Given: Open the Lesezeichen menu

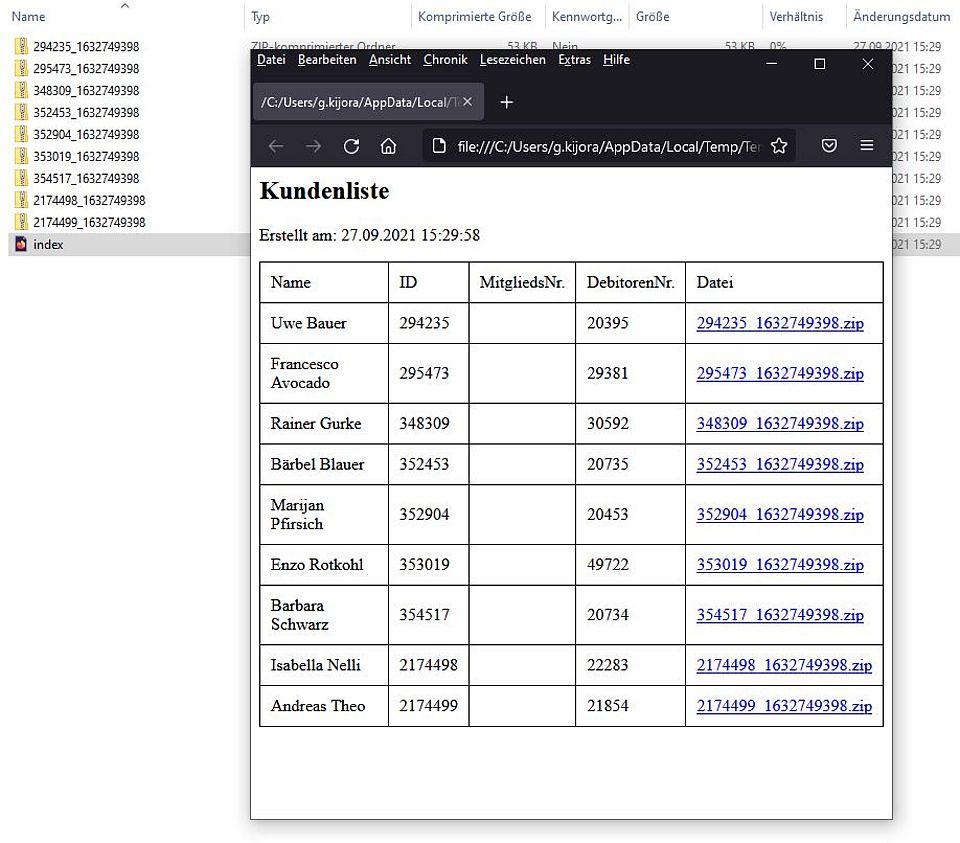Looking at the screenshot, I should pyautogui.click(x=512, y=60).
